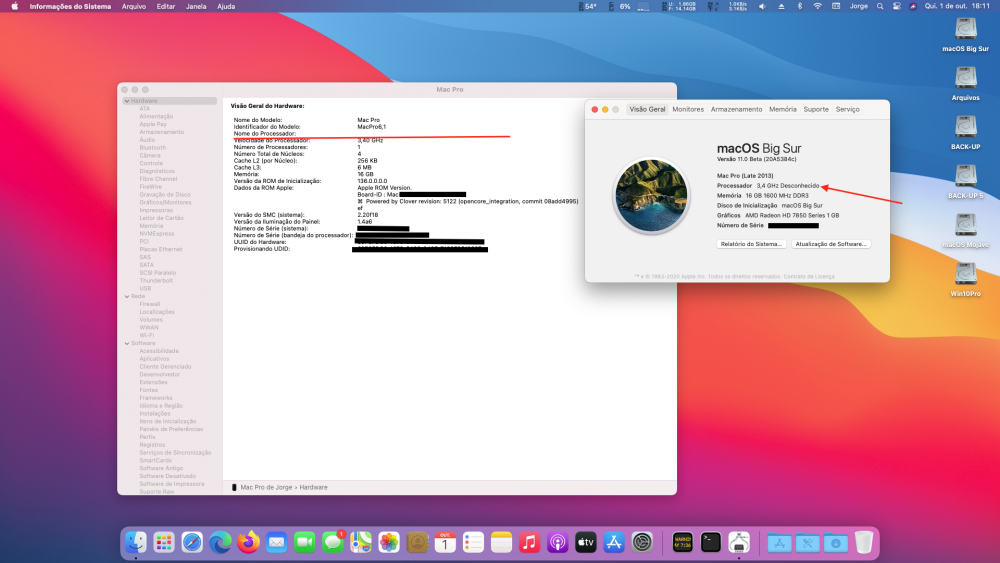Collapse the Hardware section in sidebar
Screen dimensions: 1000x563
pos(127,101)
